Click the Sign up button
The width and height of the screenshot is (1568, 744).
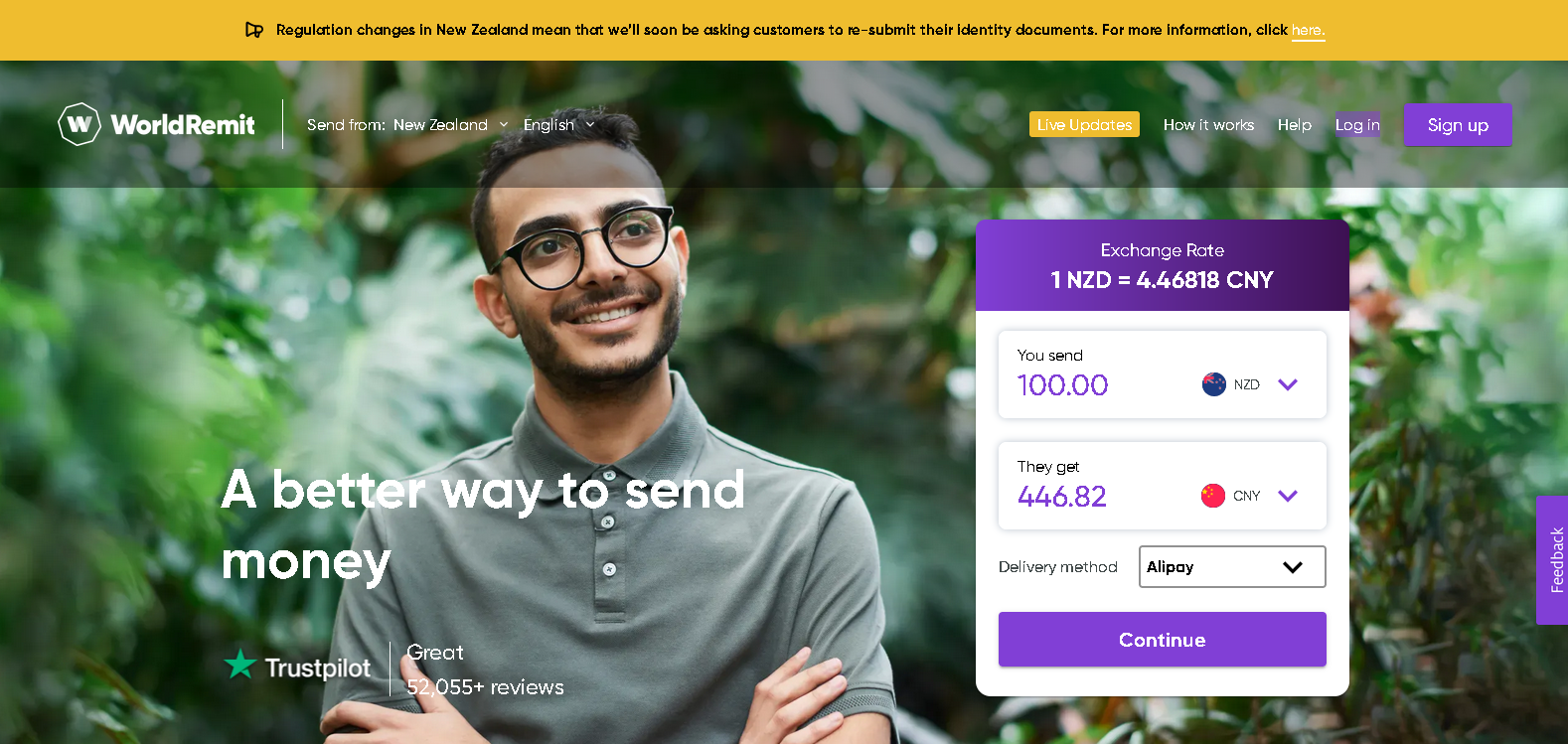[1458, 125]
